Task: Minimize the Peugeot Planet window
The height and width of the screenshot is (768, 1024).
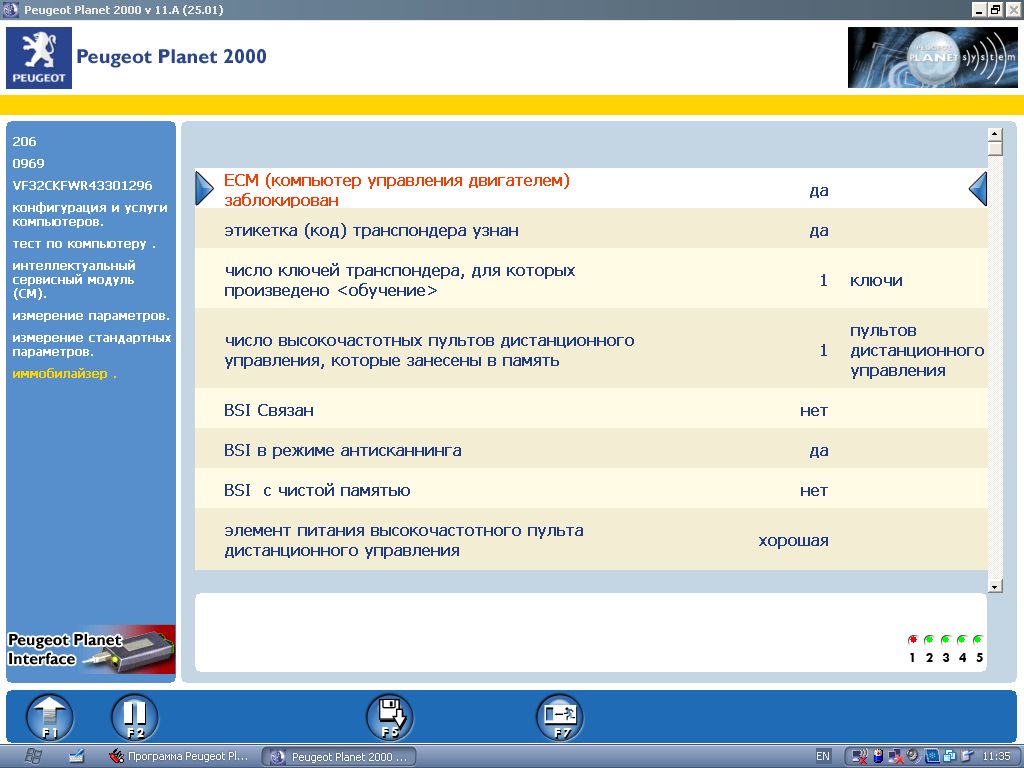Action: point(978,10)
